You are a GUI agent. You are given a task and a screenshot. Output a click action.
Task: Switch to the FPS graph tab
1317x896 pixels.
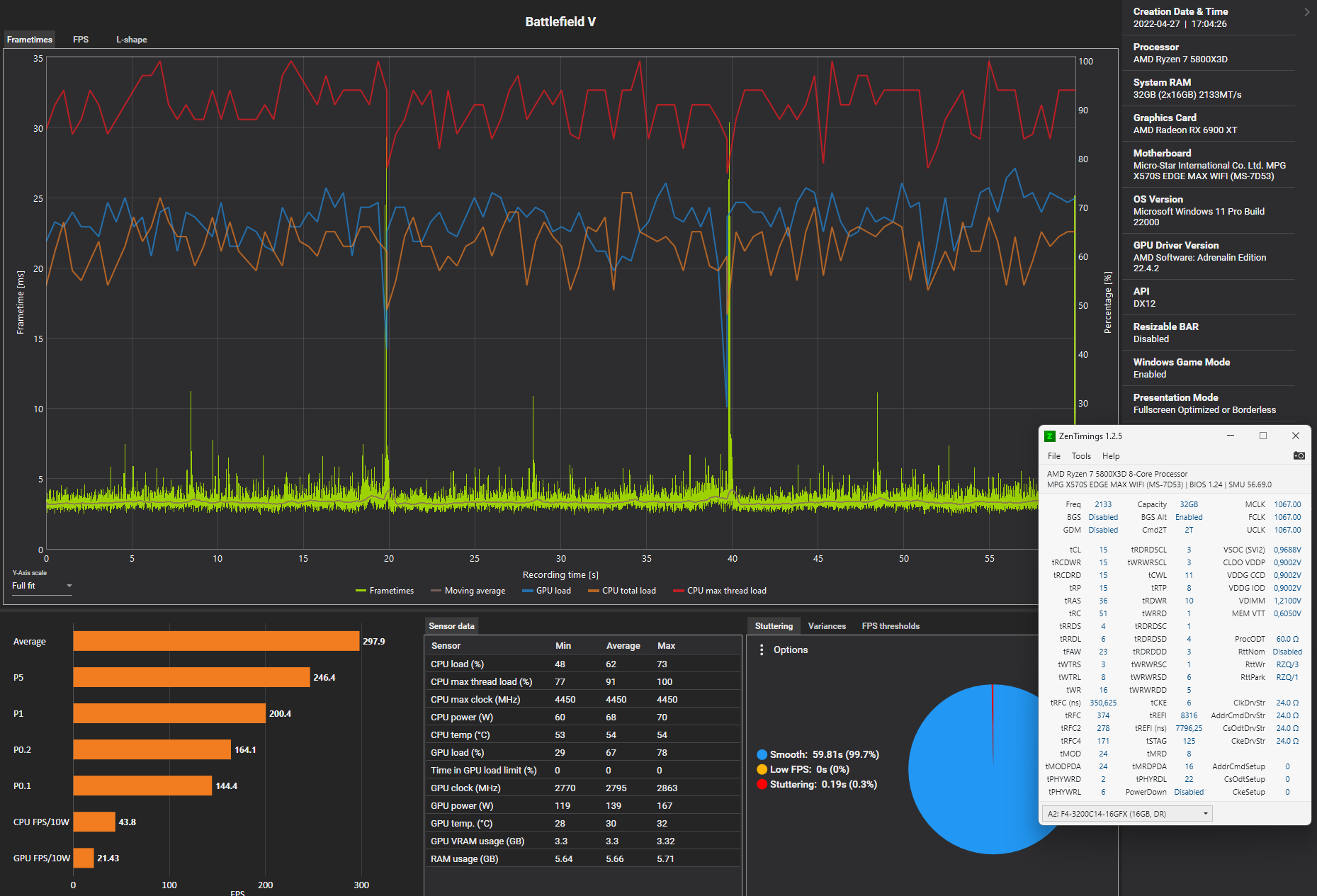(81, 40)
